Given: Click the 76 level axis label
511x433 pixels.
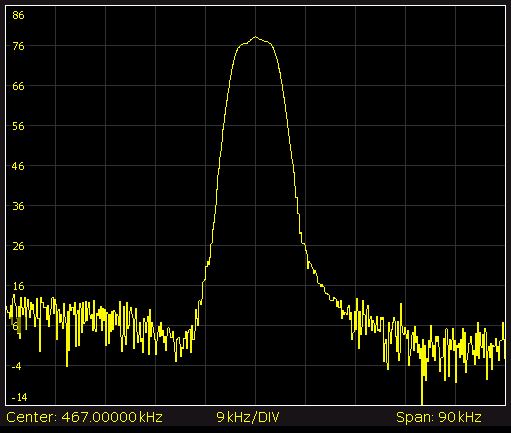Looking at the screenshot, I should 18,46.
